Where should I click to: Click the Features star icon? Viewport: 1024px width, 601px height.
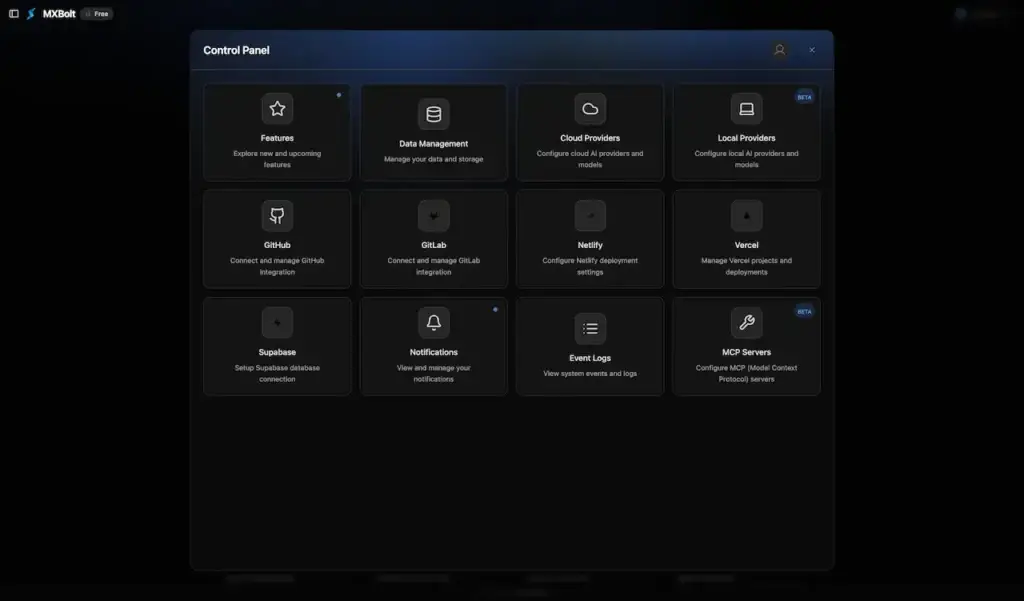point(277,108)
